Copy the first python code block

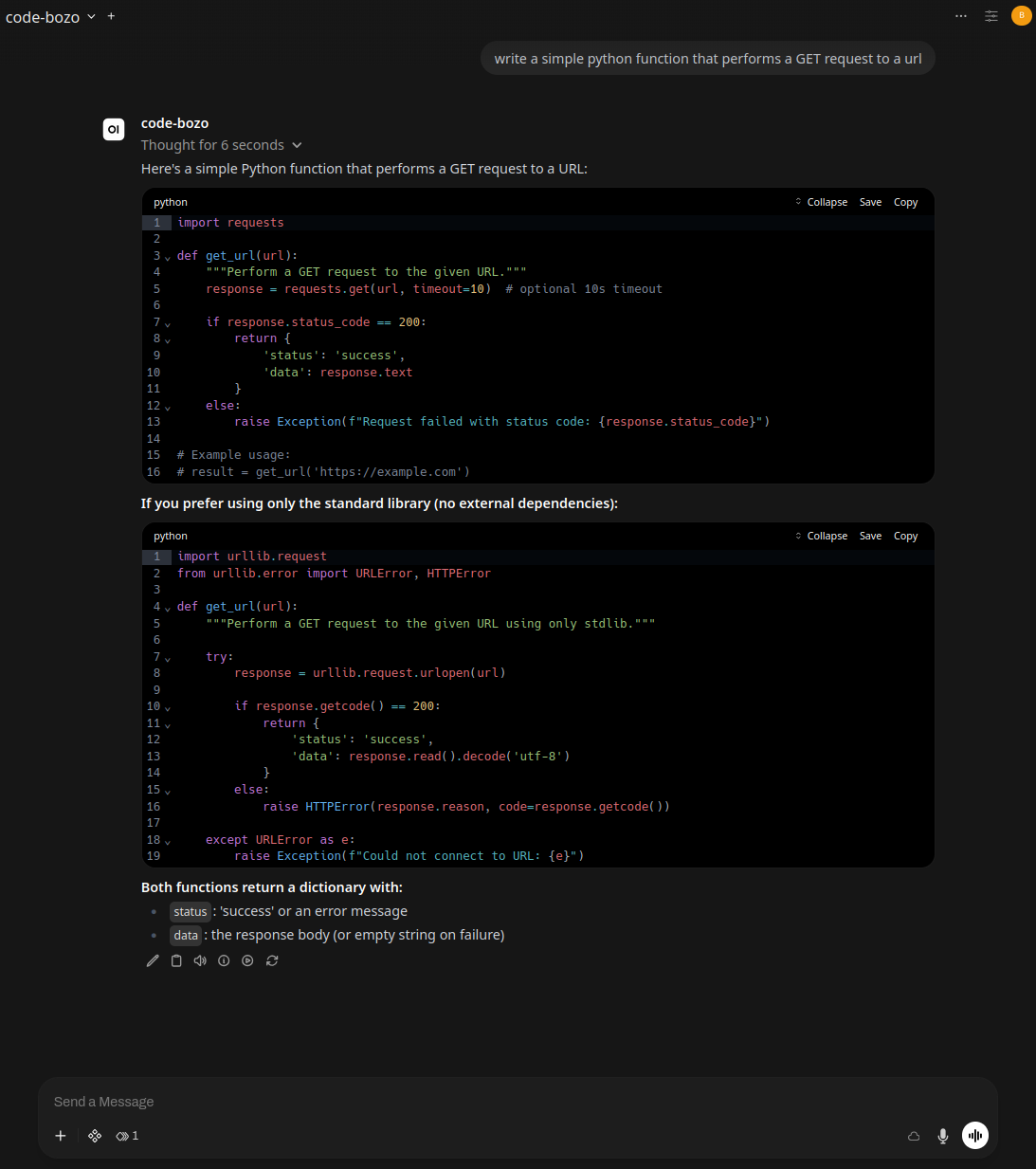(905, 202)
